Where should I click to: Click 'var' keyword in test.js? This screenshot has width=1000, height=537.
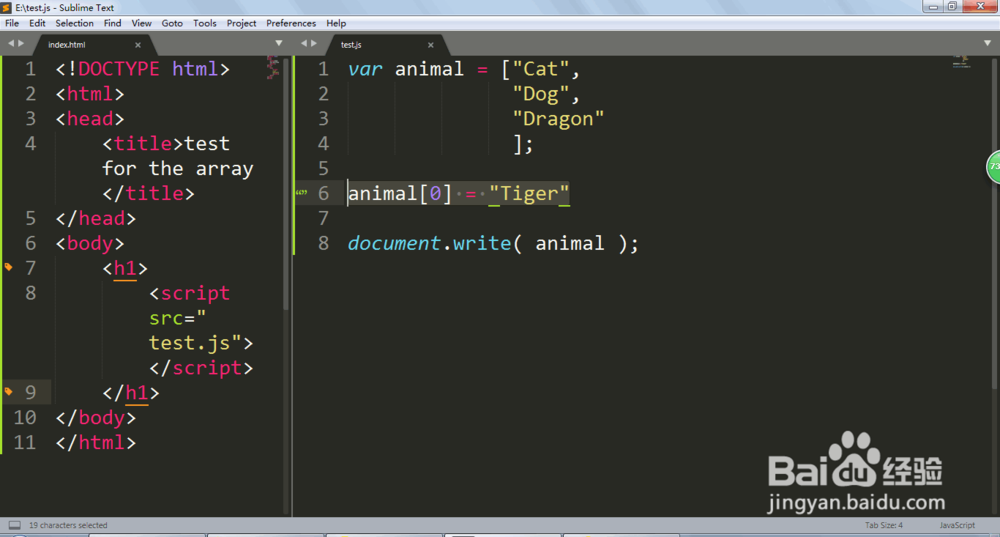[x=365, y=69]
